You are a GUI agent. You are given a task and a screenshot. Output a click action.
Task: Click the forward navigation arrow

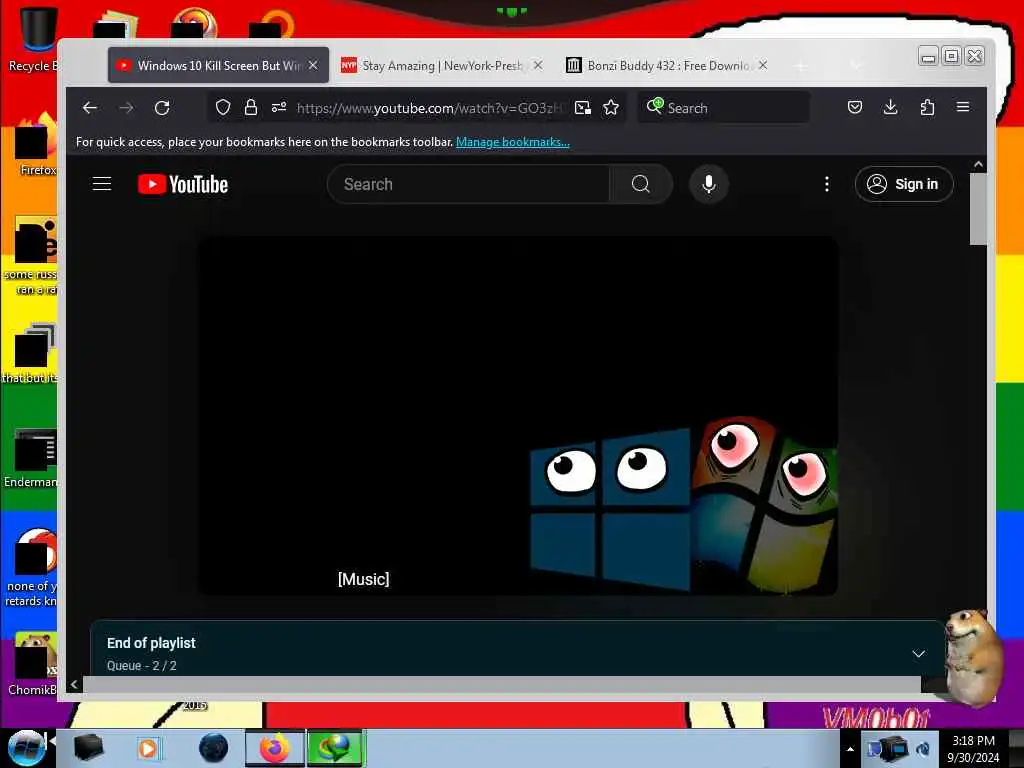tap(126, 108)
